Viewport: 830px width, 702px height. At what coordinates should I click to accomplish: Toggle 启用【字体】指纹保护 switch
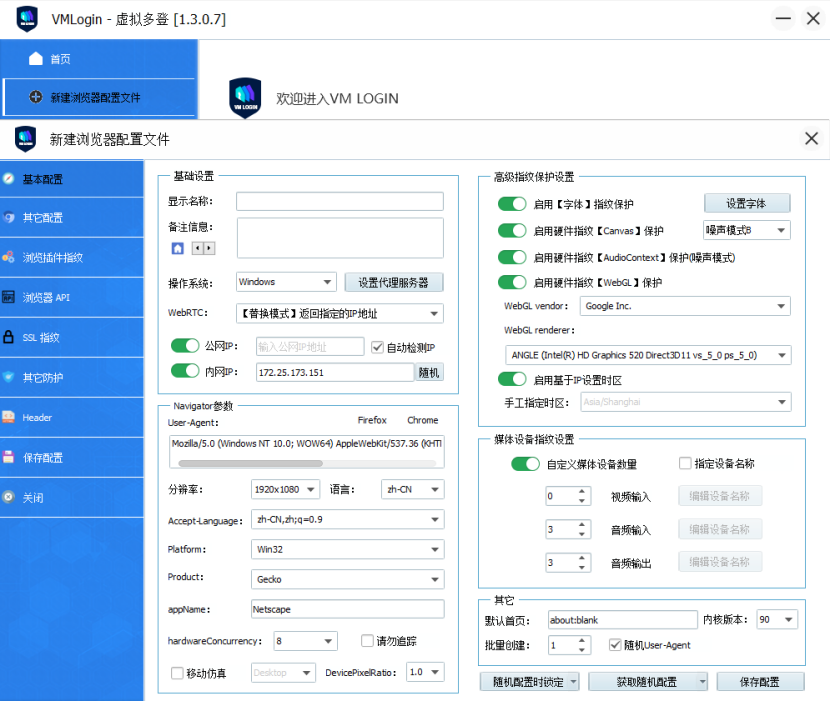point(511,201)
